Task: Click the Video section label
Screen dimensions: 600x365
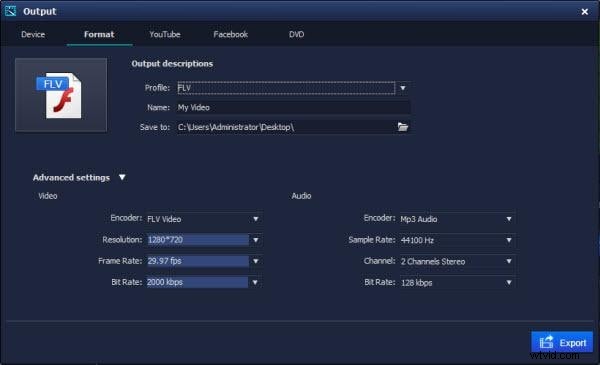Action: (47, 196)
